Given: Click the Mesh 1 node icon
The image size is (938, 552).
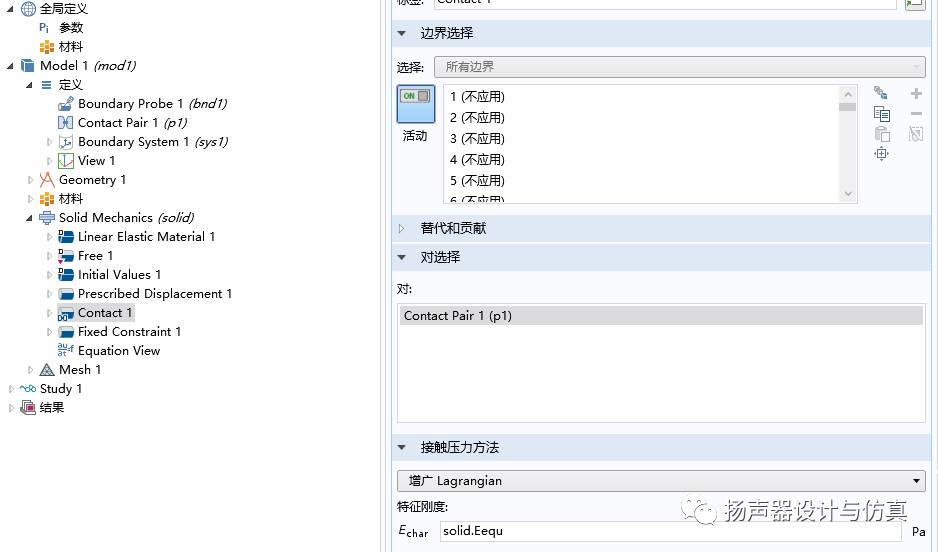Looking at the screenshot, I should [x=47, y=370].
